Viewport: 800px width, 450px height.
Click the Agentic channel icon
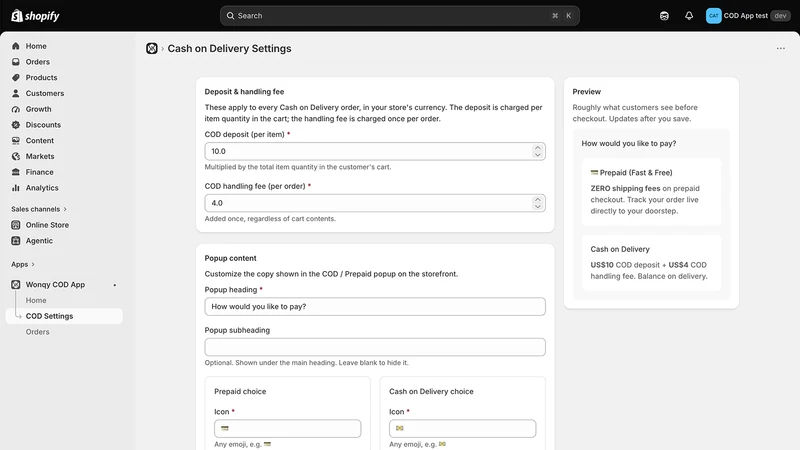[16, 241]
